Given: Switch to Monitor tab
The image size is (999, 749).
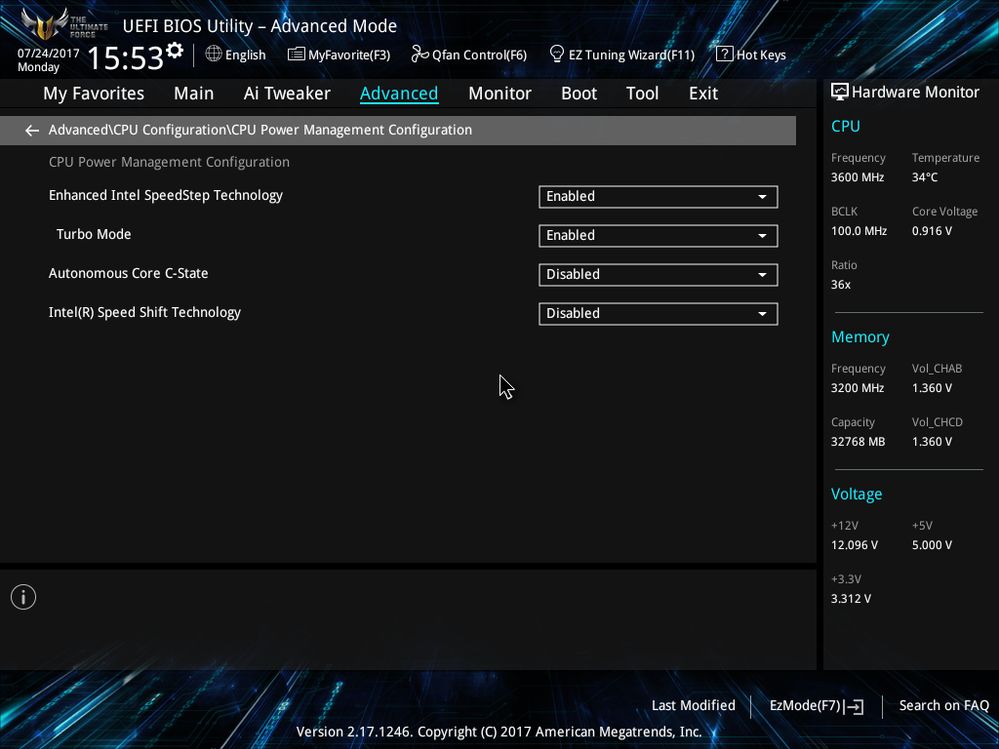Looking at the screenshot, I should [x=500, y=94].
